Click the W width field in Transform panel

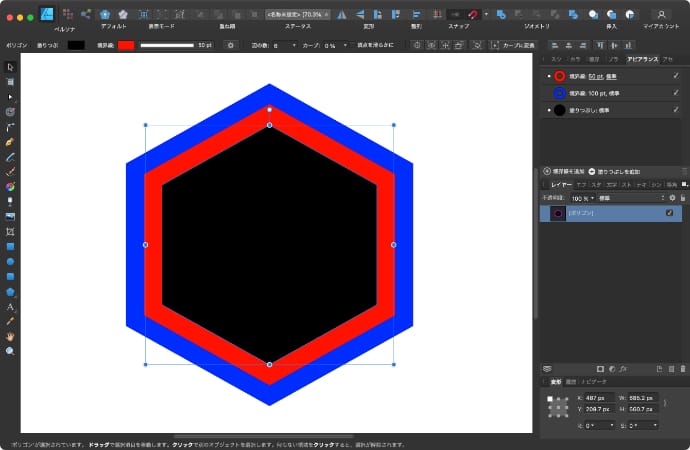(x=640, y=398)
